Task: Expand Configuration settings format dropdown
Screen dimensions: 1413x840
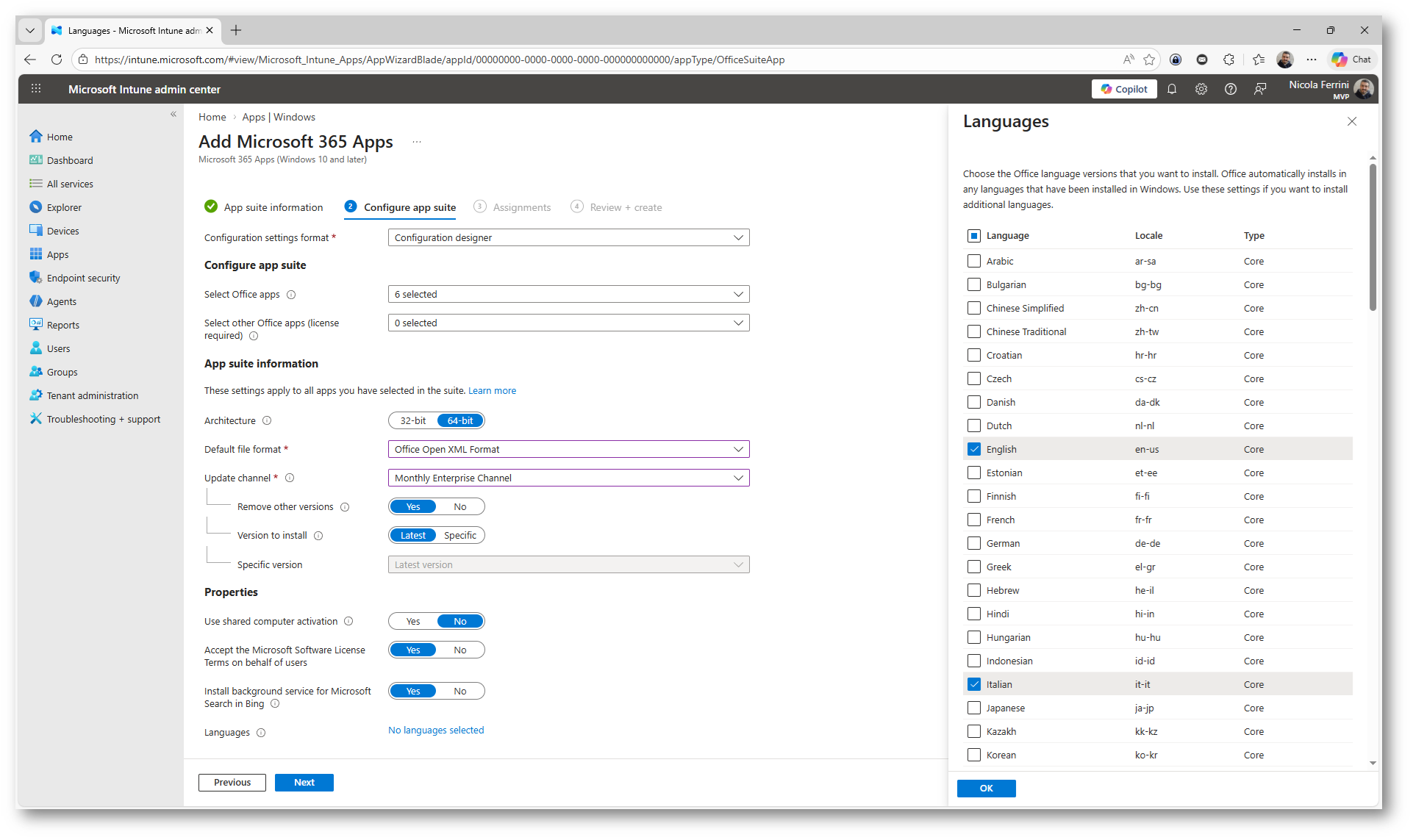Action: [x=568, y=237]
